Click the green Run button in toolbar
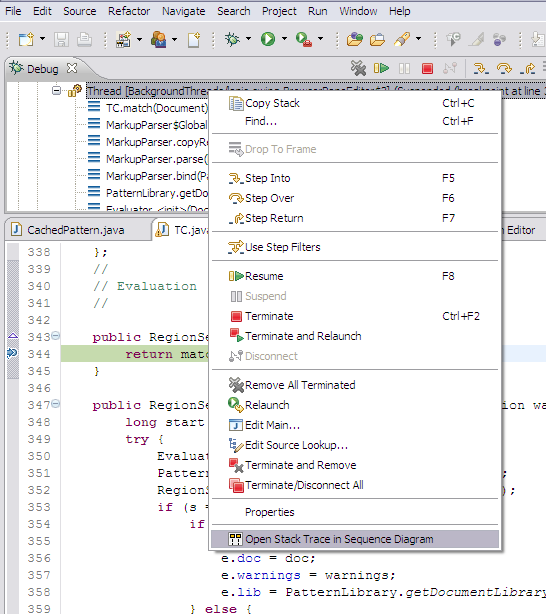The image size is (546, 614). pos(268,39)
